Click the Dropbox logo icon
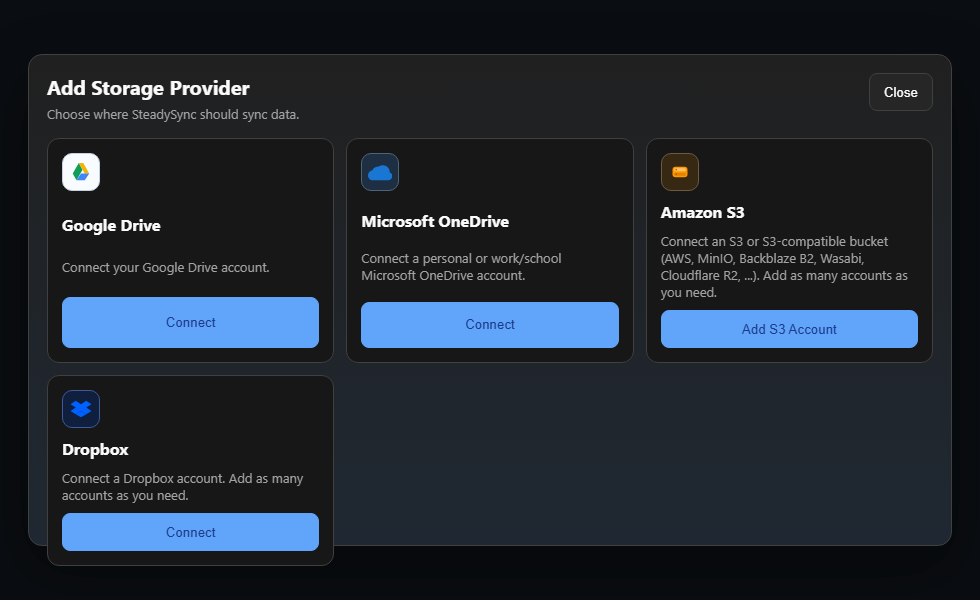Image resolution: width=980 pixels, height=600 pixels. tap(81, 409)
